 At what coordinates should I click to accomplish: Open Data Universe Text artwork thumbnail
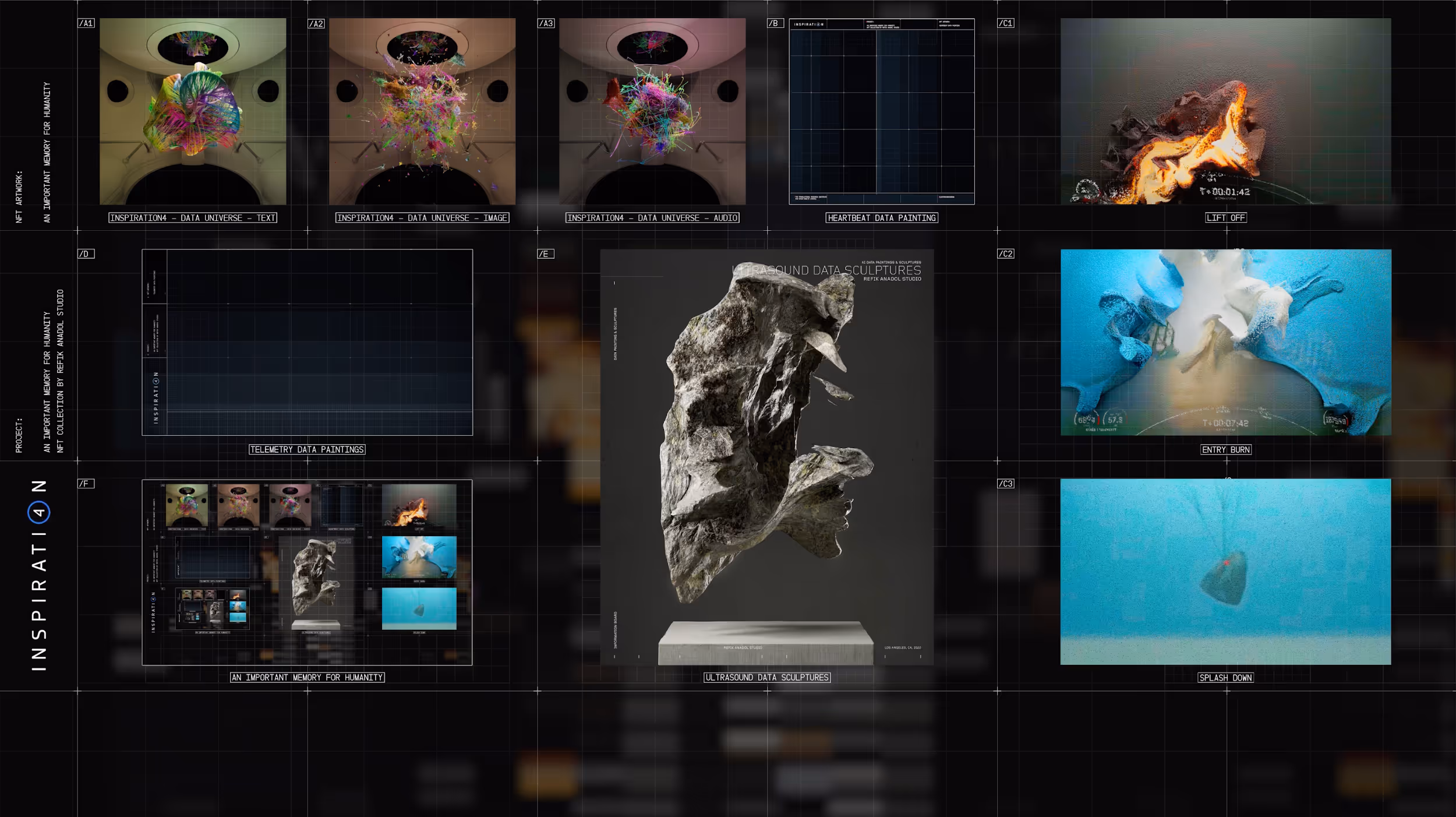click(x=193, y=111)
